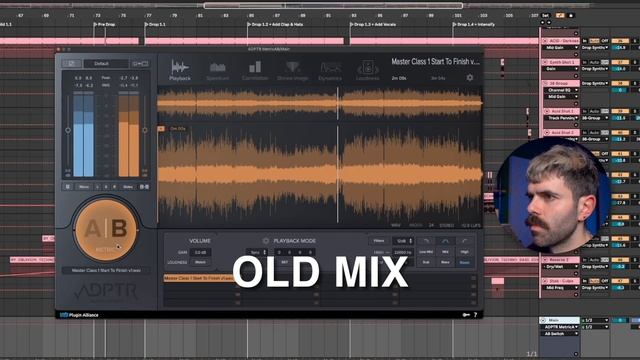Click the Mid filter band button
The width and height of the screenshot is (640, 360).
point(445,252)
